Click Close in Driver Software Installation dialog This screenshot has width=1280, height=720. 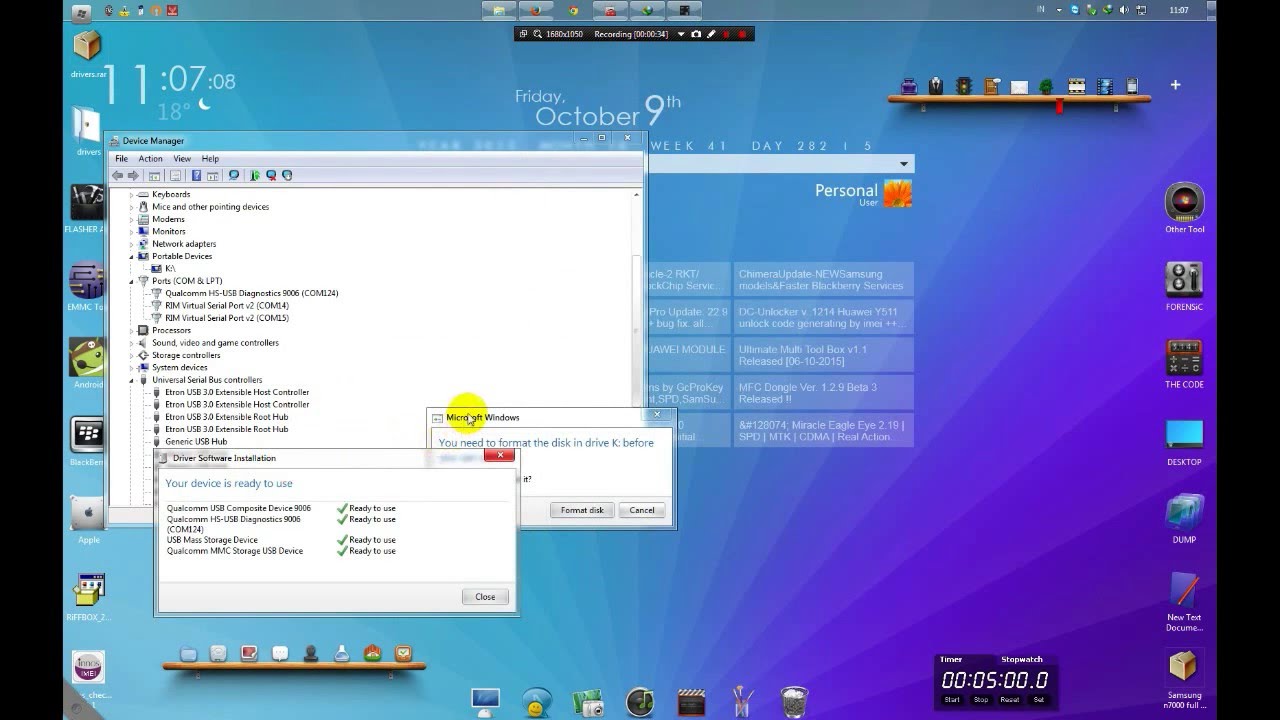[485, 596]
